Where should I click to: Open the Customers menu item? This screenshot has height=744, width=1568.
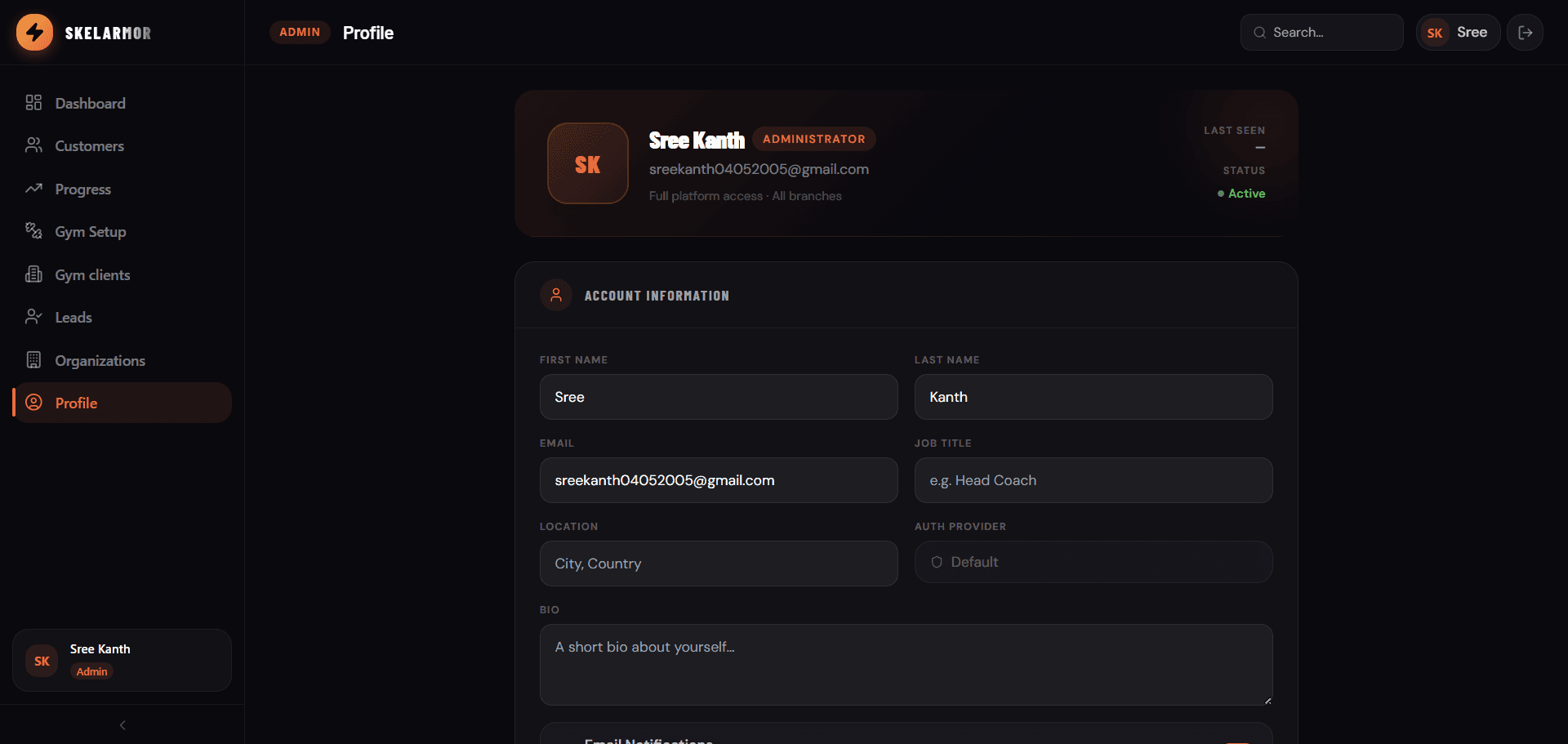click(x=122, y=145)
